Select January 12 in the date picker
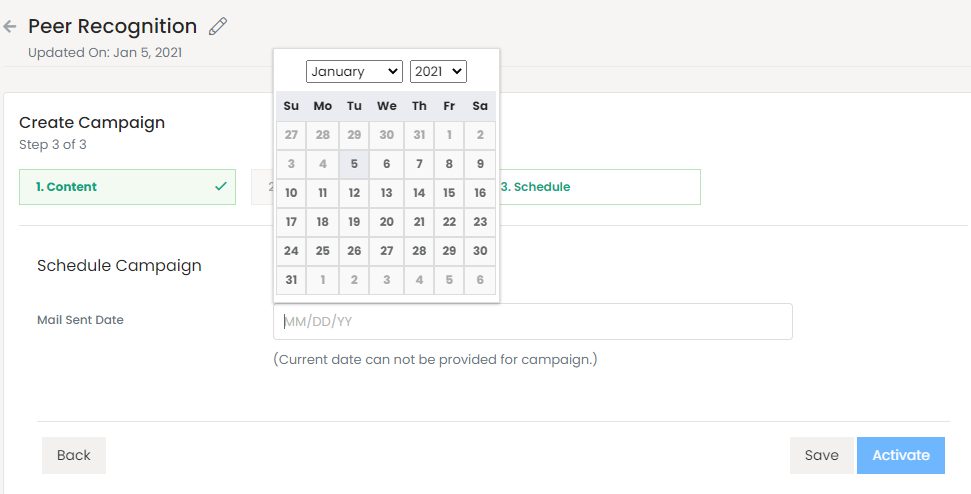Screen dimensions: 971x494 point(354,193)
